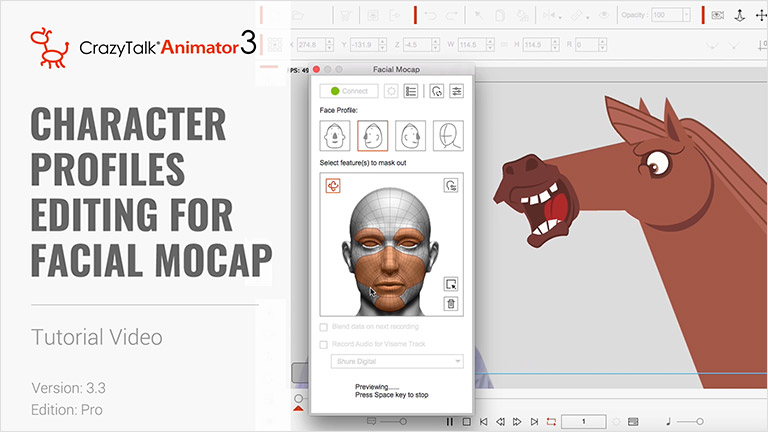Click the shopping cart icon in top toolbar
This screenshot has width=768, height=432.
[x=346, y=16]
